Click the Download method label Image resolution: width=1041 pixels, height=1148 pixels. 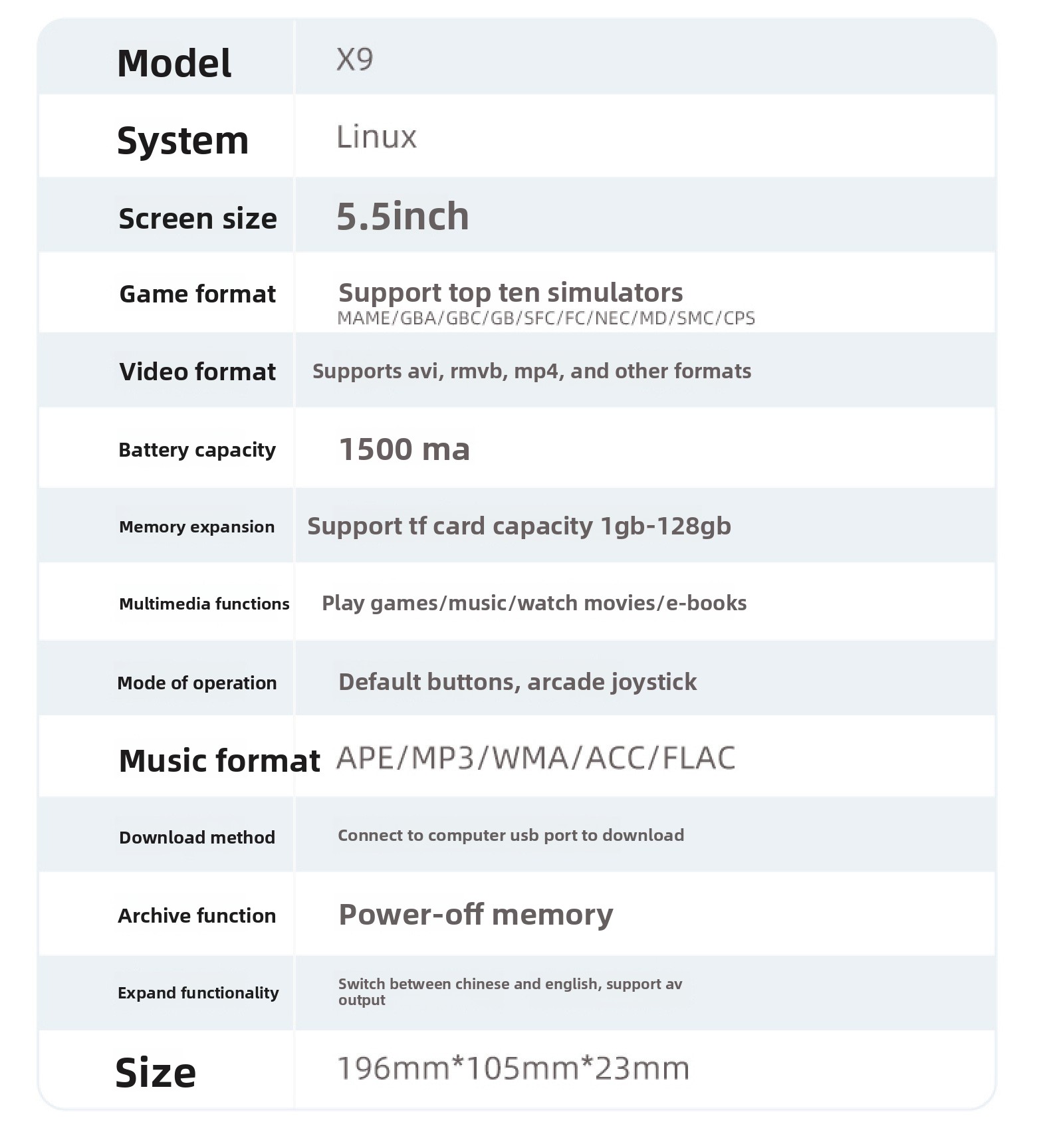(197, 837)
